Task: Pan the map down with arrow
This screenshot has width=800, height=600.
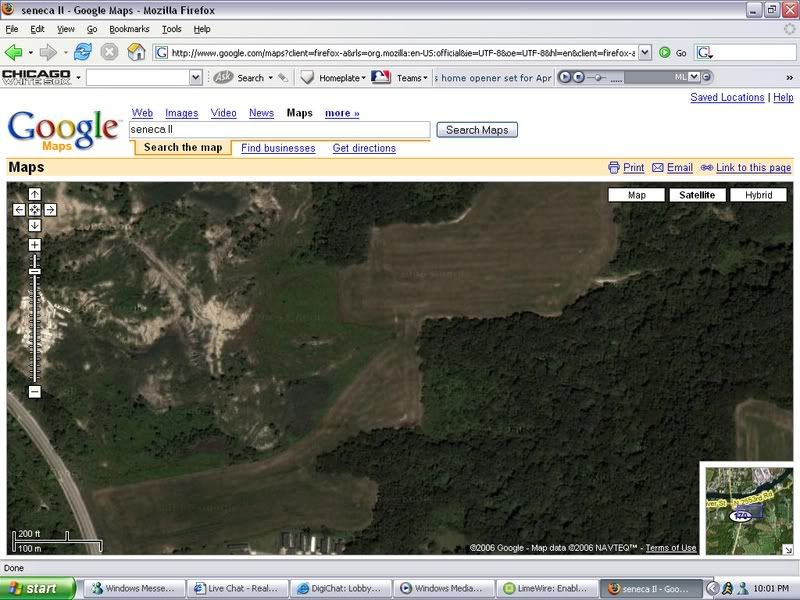Action: (35, 225)
